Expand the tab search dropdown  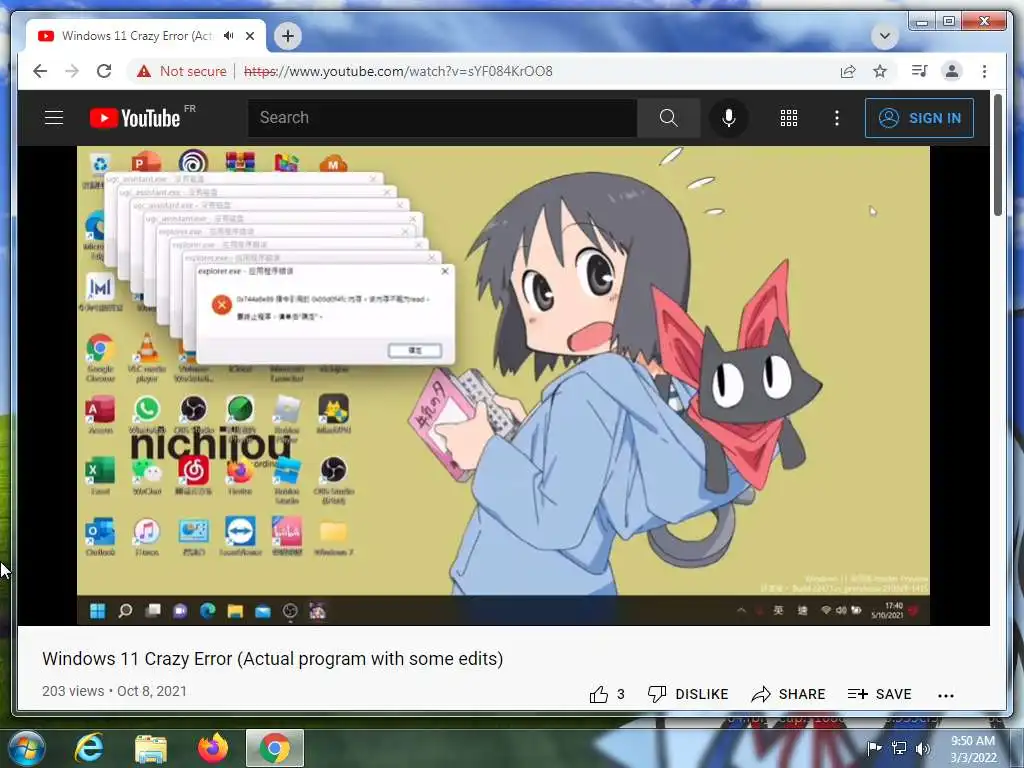tap(885, 36)
